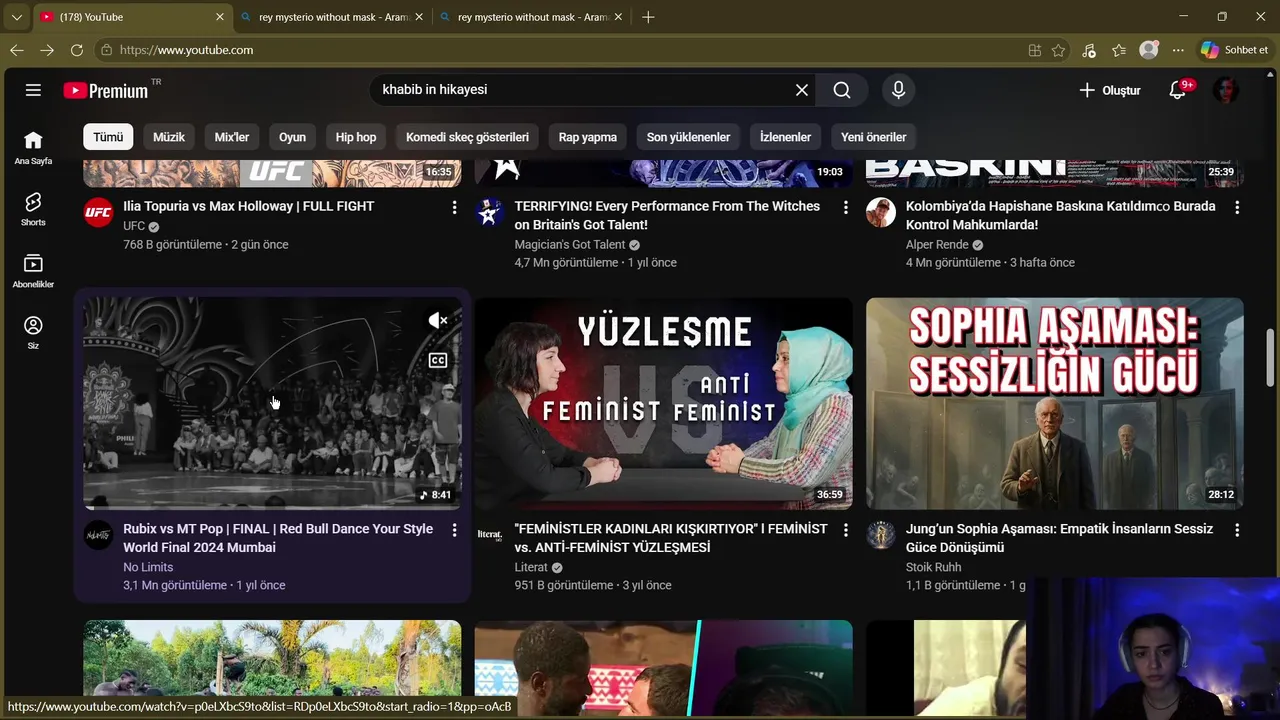
Task: Select the Mix'ler filter chip
Action: click(232, 137)
